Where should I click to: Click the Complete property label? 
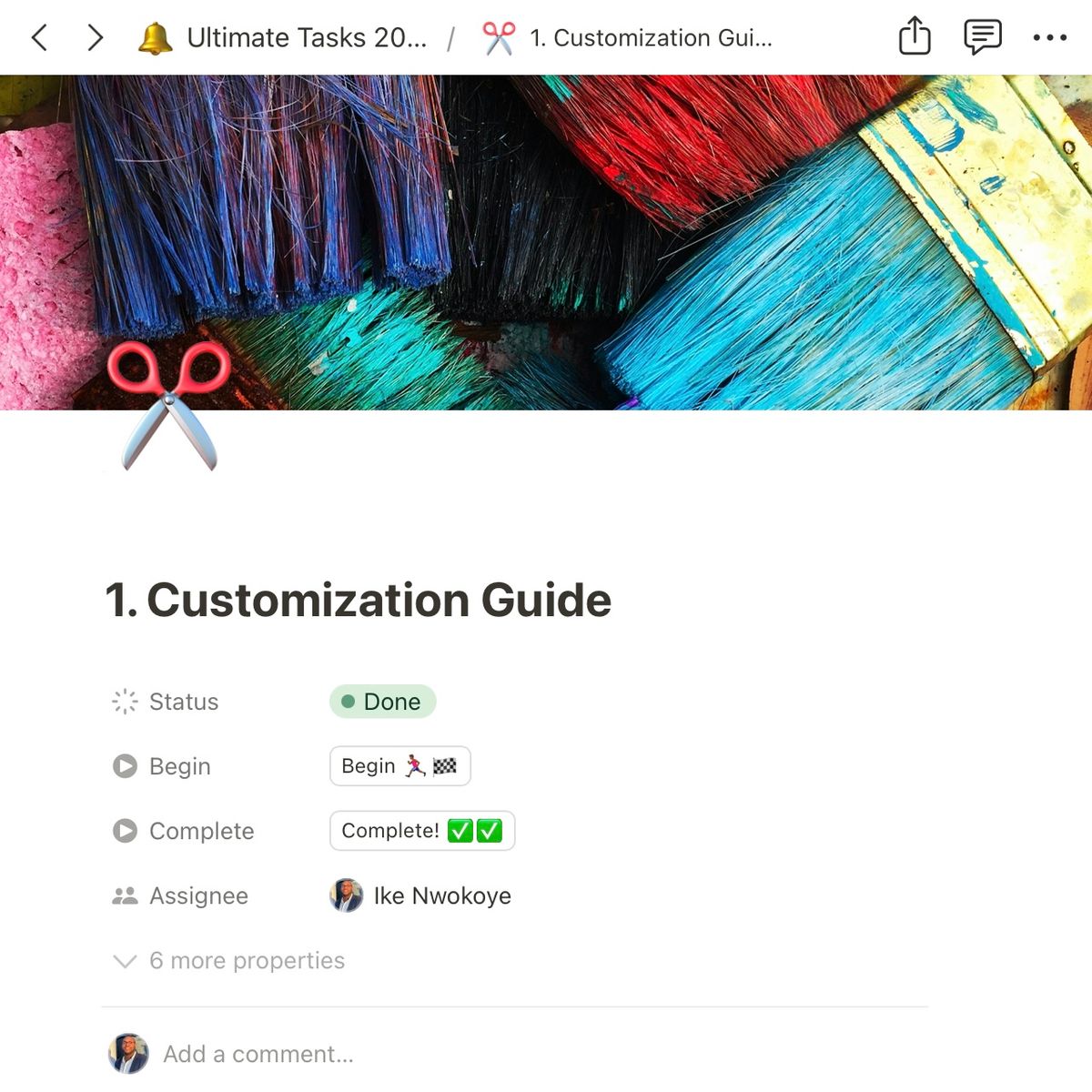click(201, 831)
